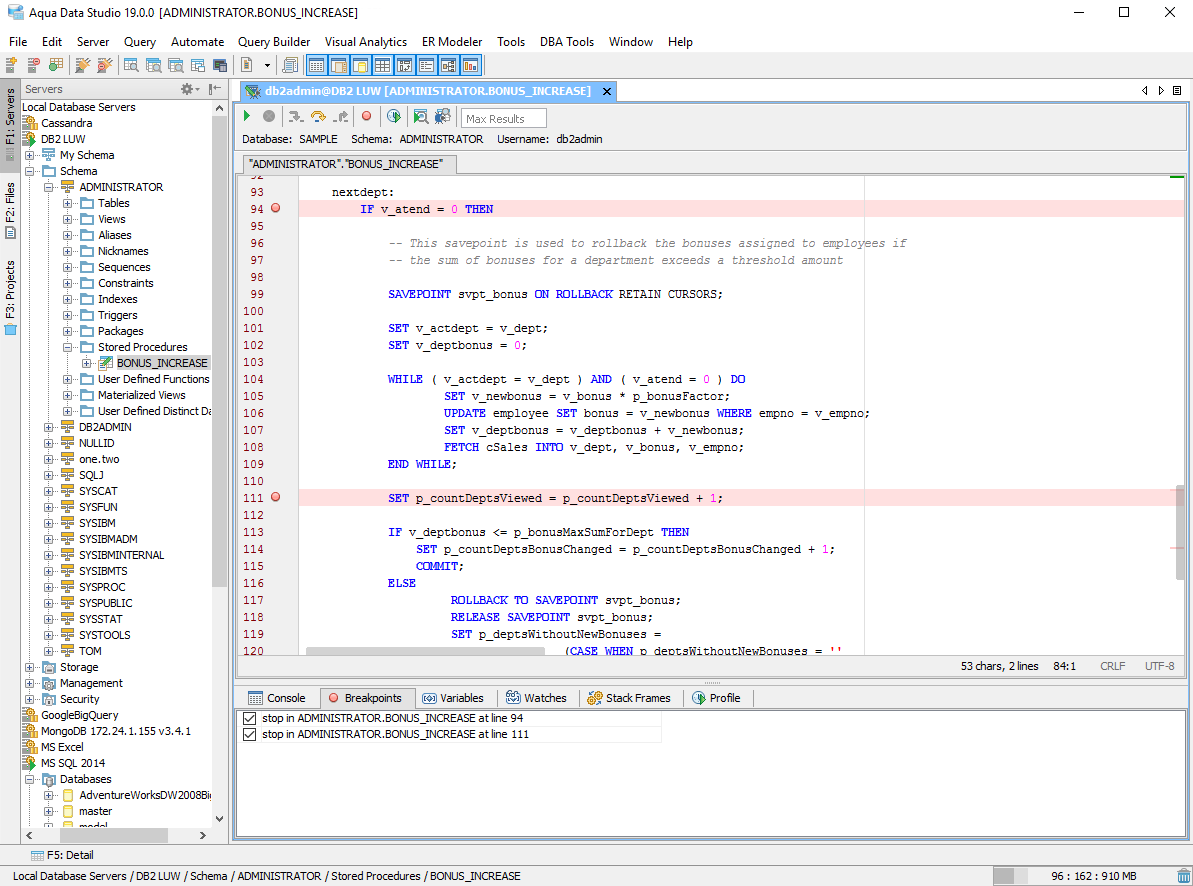The height and width of the screenshot is (886, 1193).
Task: Open the DBA Tools menu
Action: click(566, 42)
